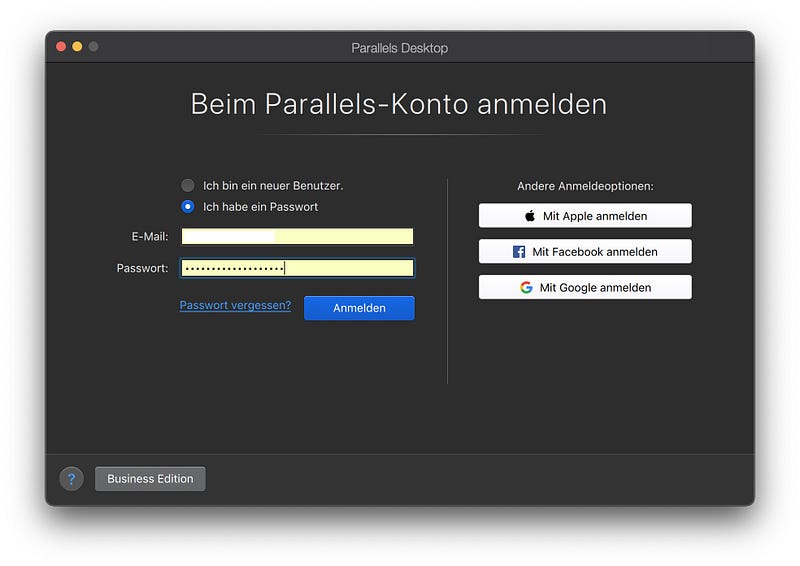Open the 'Passwort vergessen?' link
The image size is (800, 566).
235,305
